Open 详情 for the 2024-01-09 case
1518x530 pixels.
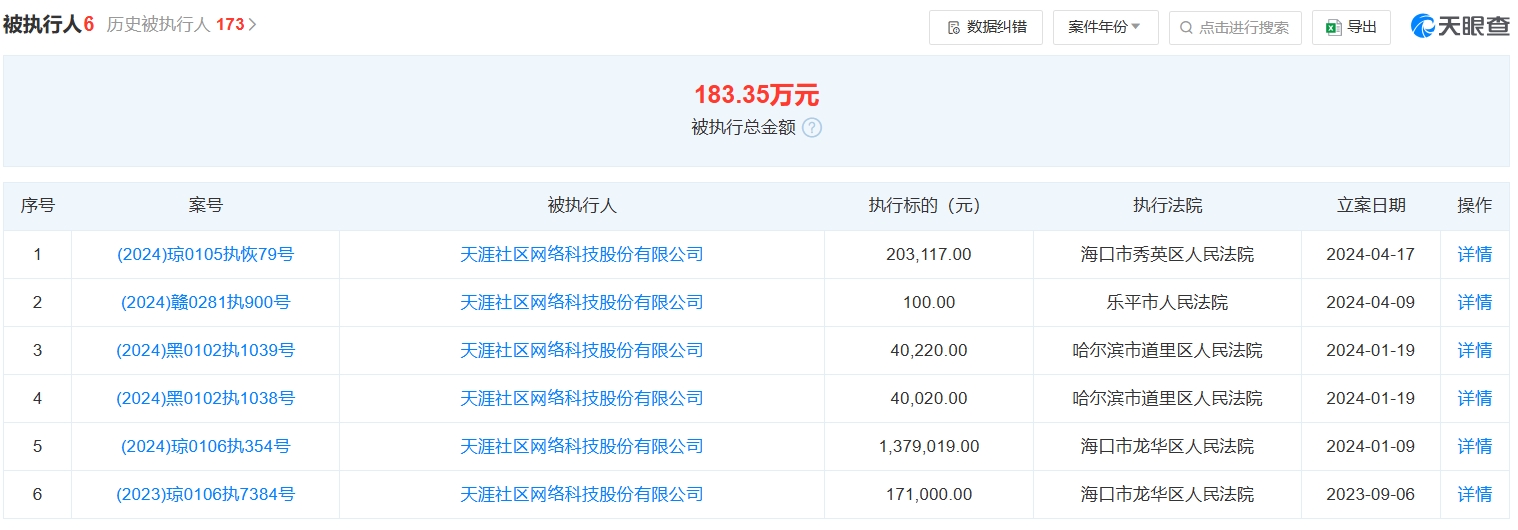coord(1474,447)
